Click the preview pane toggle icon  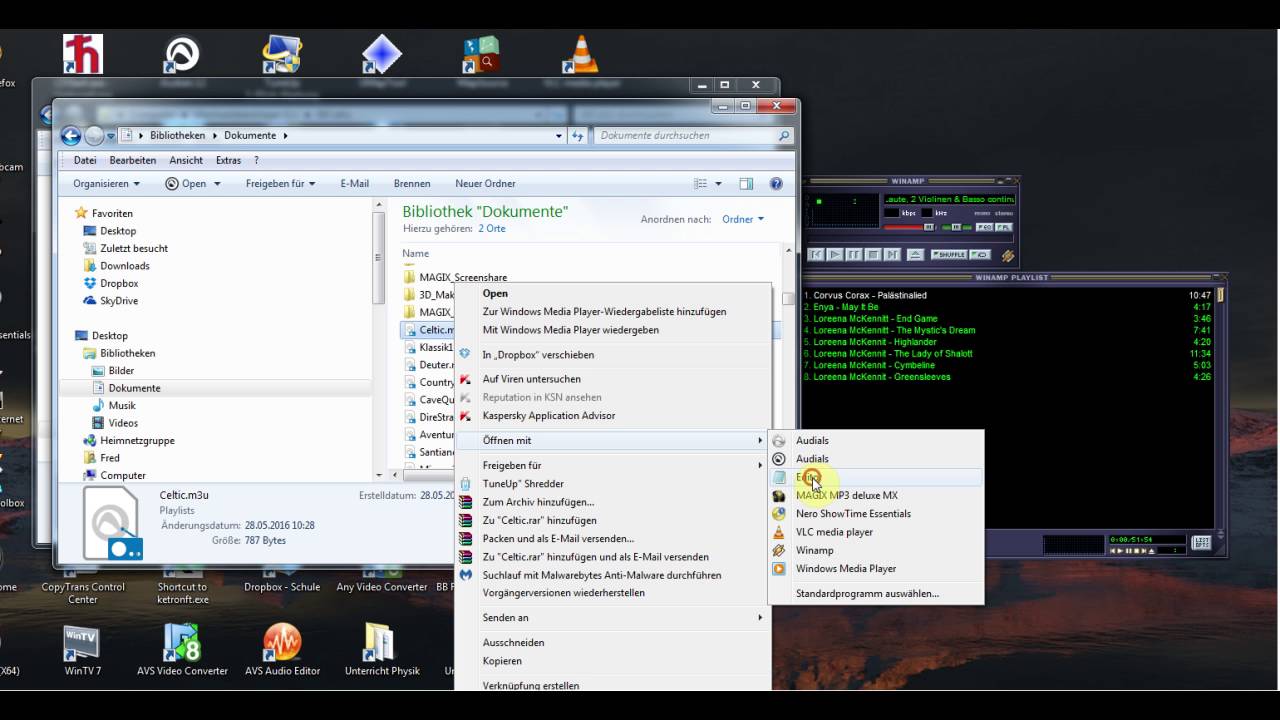[x=746, y=184]
